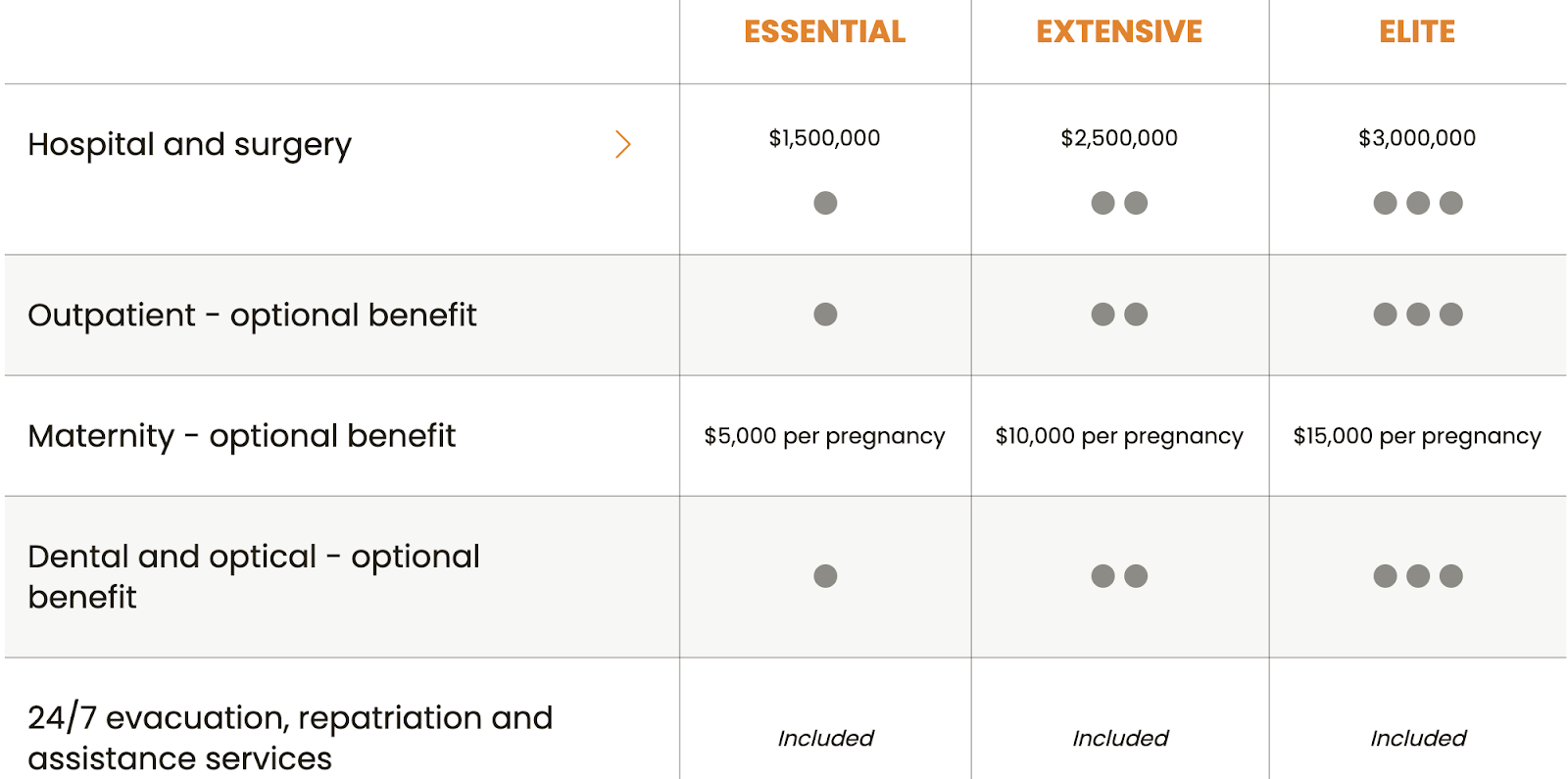Image resolution: width=1568 pixels, height=779 pixels.
Task: Click single dot under Essential Hospital and surgery
Action: (825, 203)
